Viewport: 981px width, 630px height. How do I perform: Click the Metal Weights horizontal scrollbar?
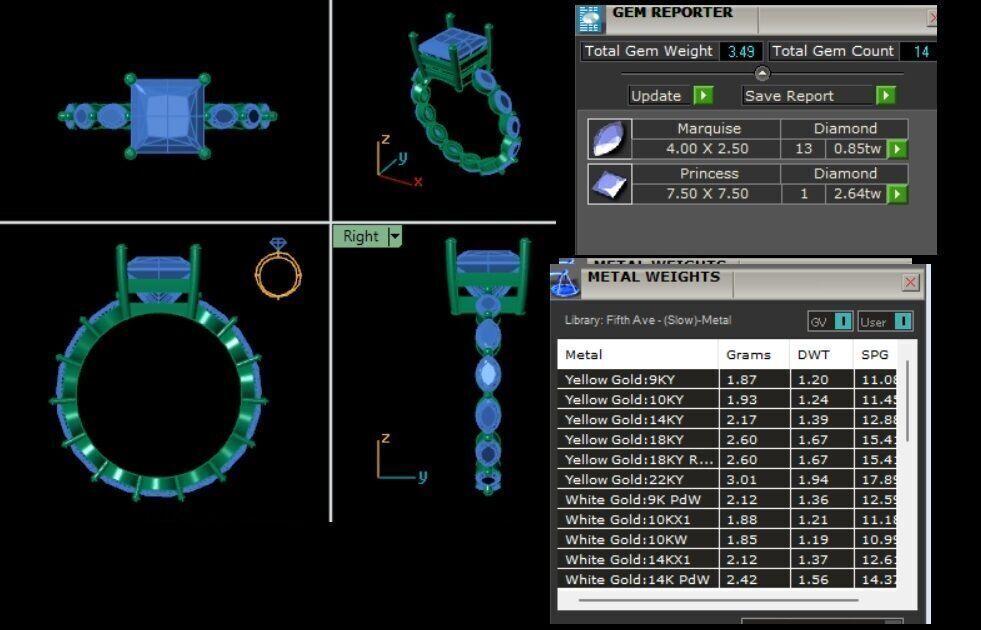718,600
